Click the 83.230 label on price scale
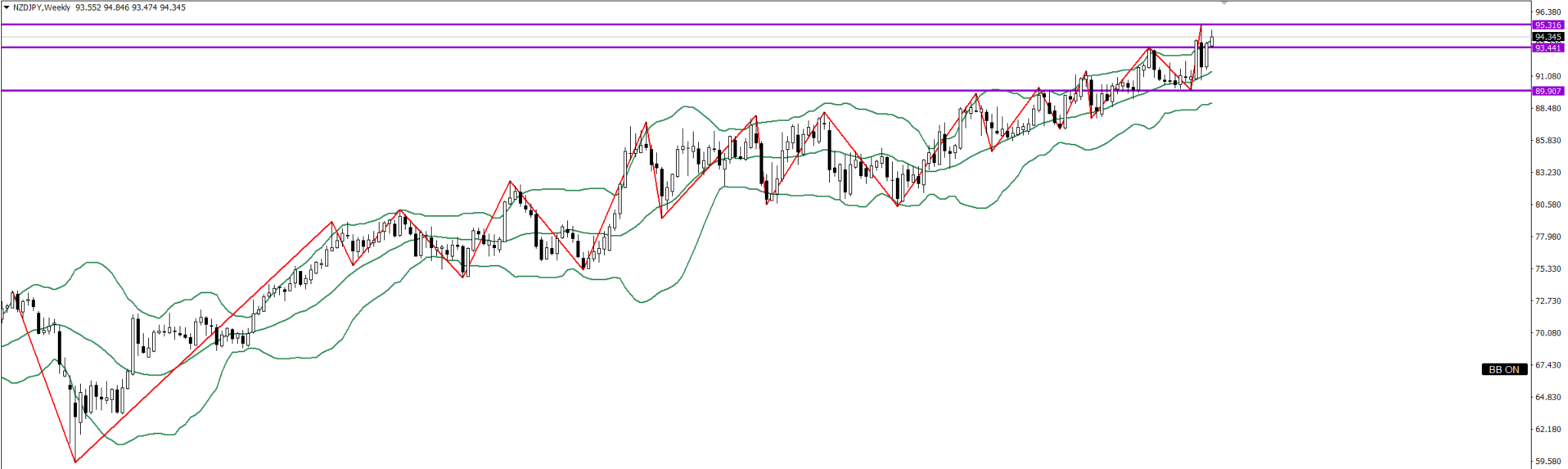Screen dimensions: 1568x469 coord(1548,173)
